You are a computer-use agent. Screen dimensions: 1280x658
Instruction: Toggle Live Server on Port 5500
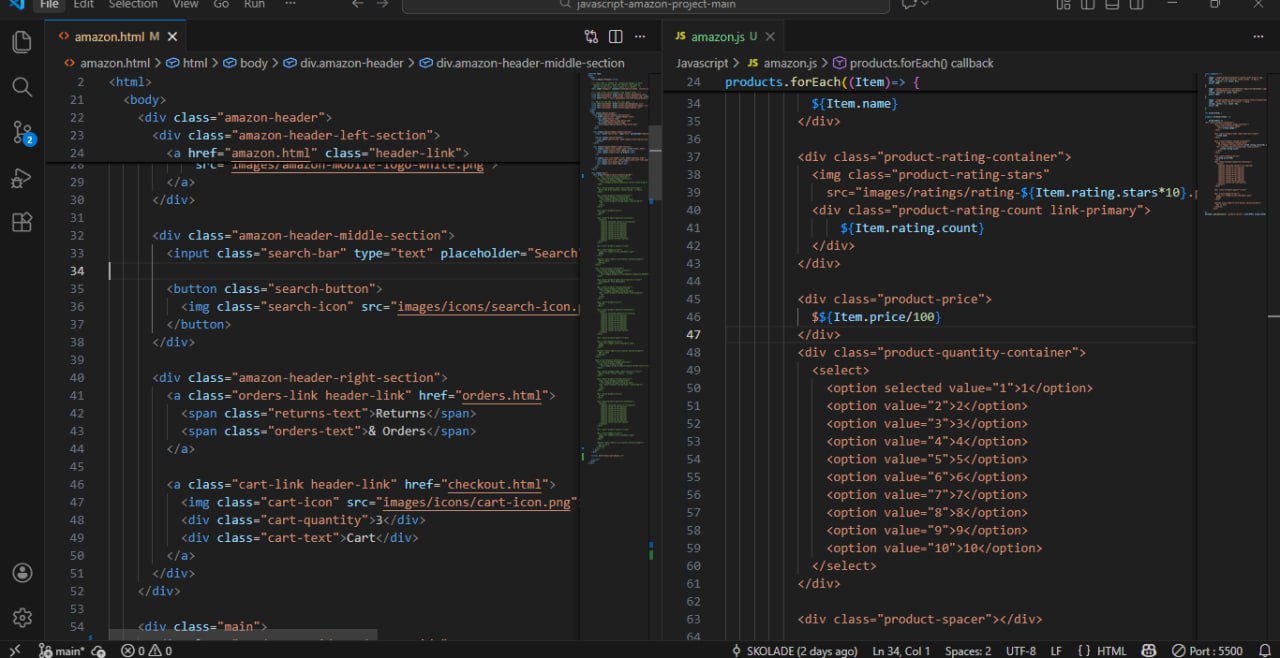point(1207,651)
